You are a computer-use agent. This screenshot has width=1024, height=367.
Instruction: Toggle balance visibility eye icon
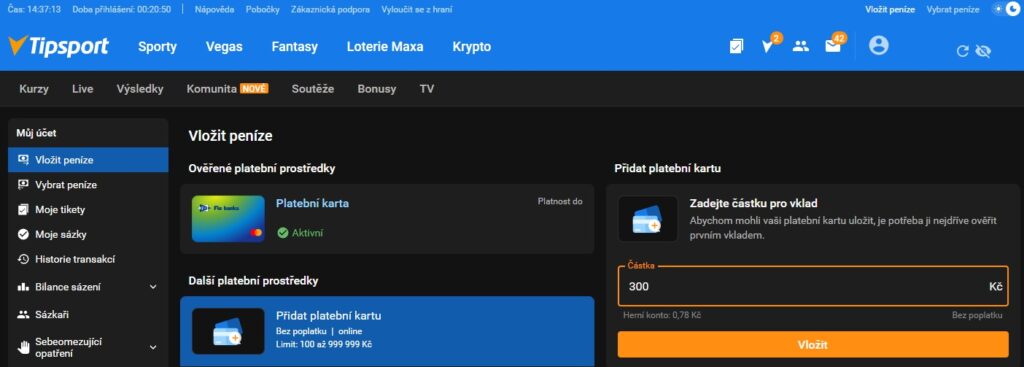[983, 52]
